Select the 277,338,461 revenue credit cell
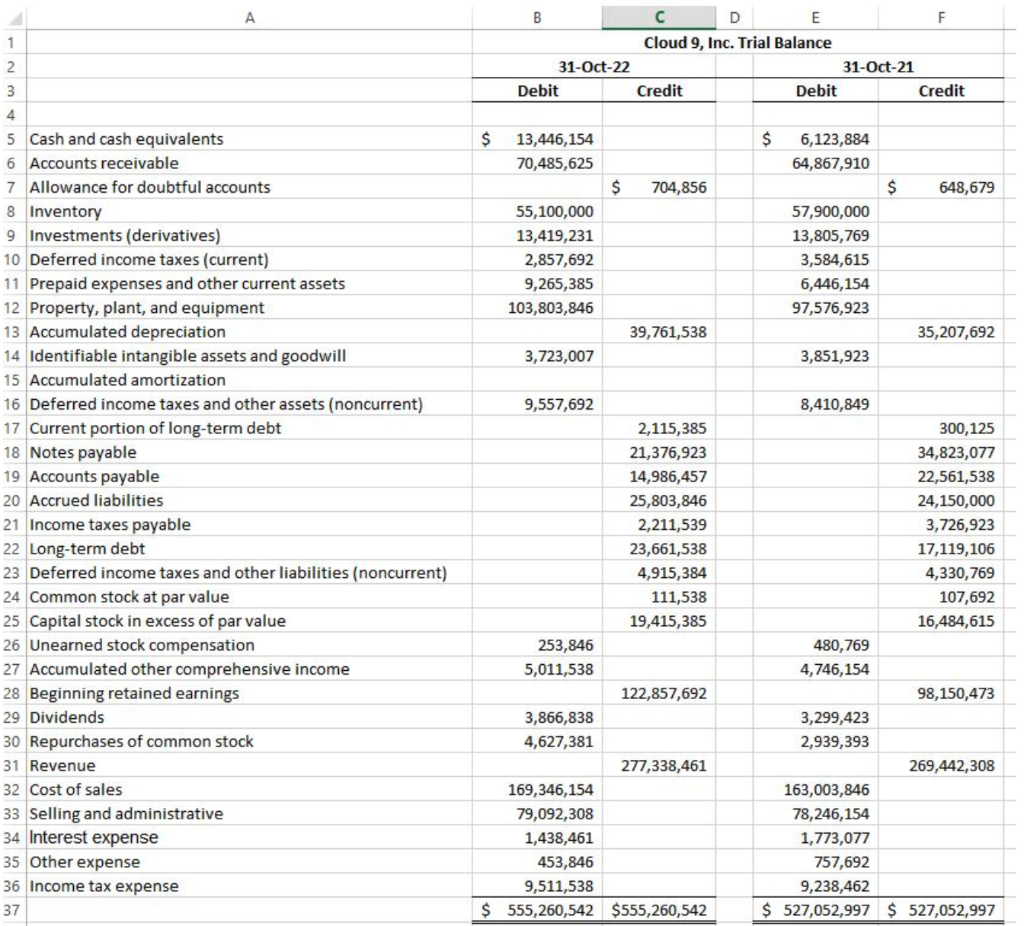 [x=657, y=765]
